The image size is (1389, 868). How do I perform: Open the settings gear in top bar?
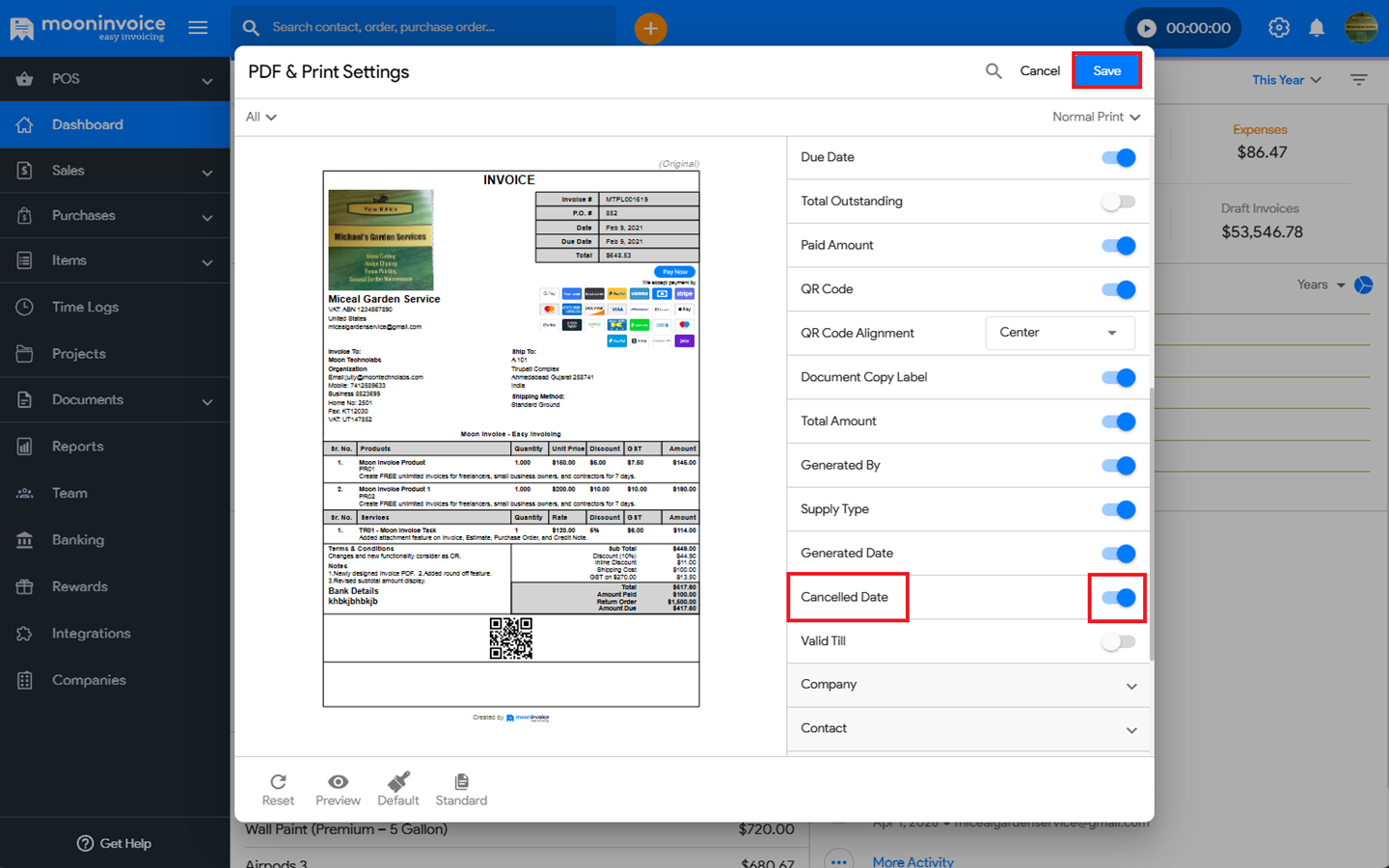pos(1279,28)
